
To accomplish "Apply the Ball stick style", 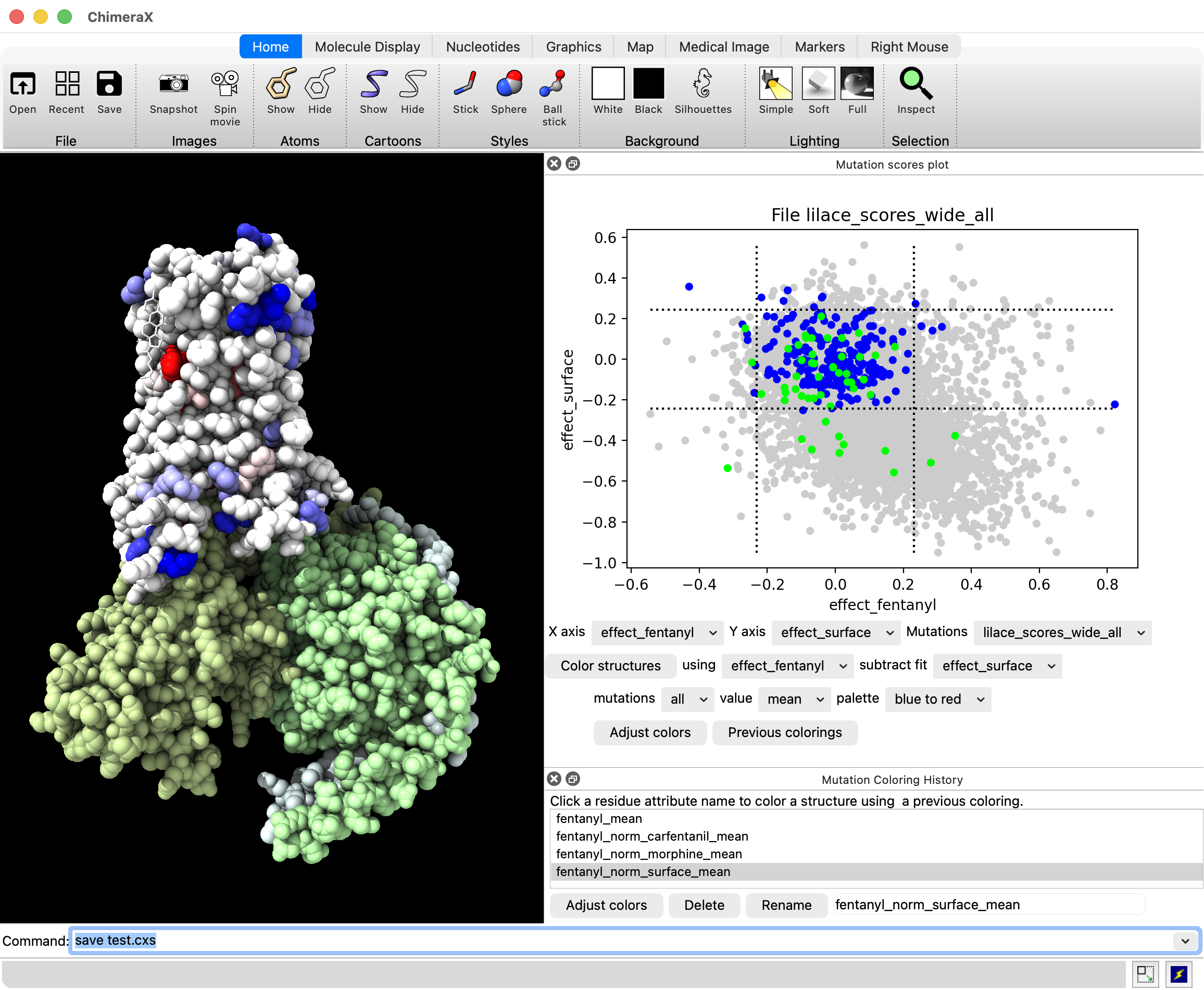I will click(x=553, y=84).
